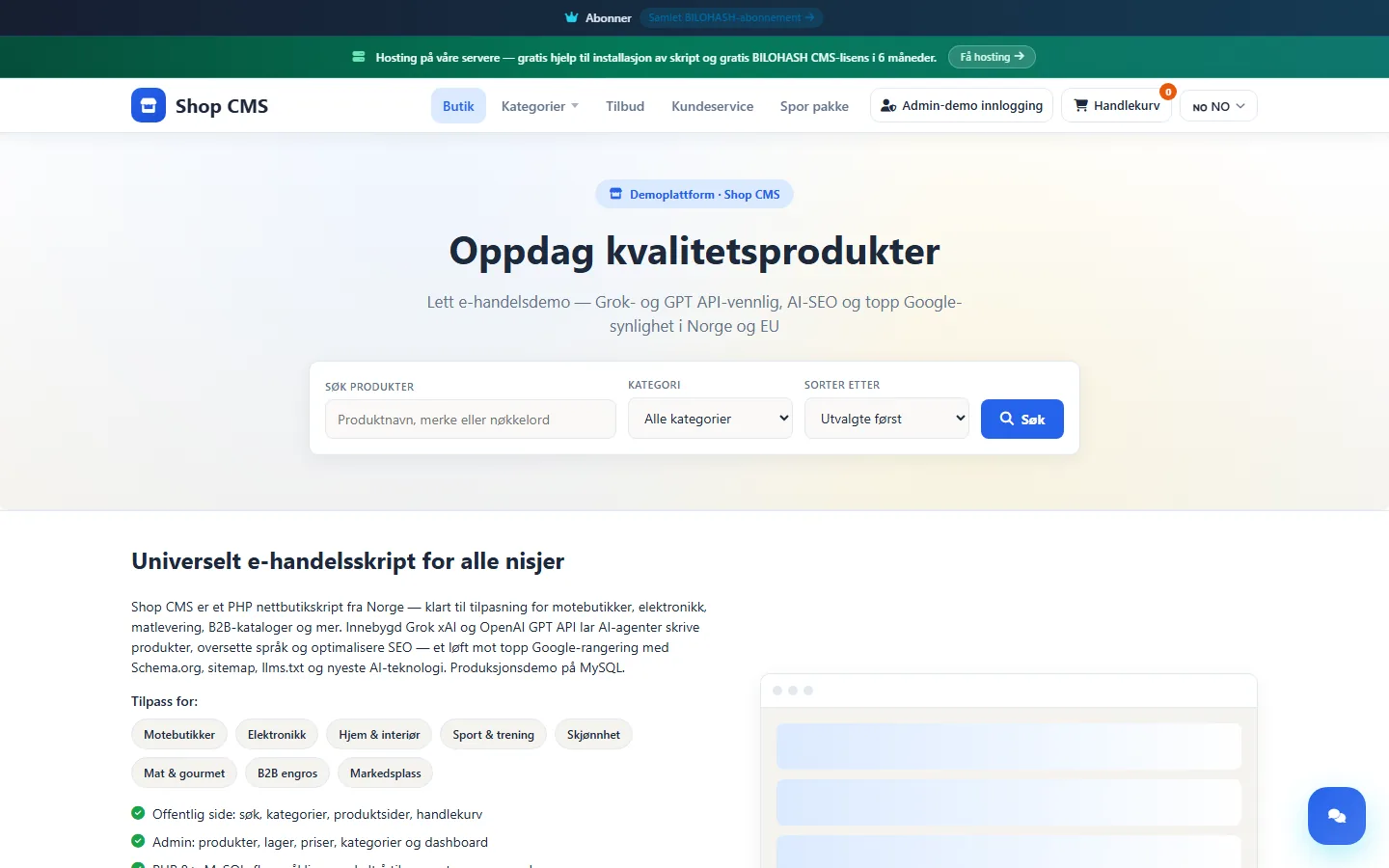
Task: Select the Elektronikk tag
Action: 277,735
